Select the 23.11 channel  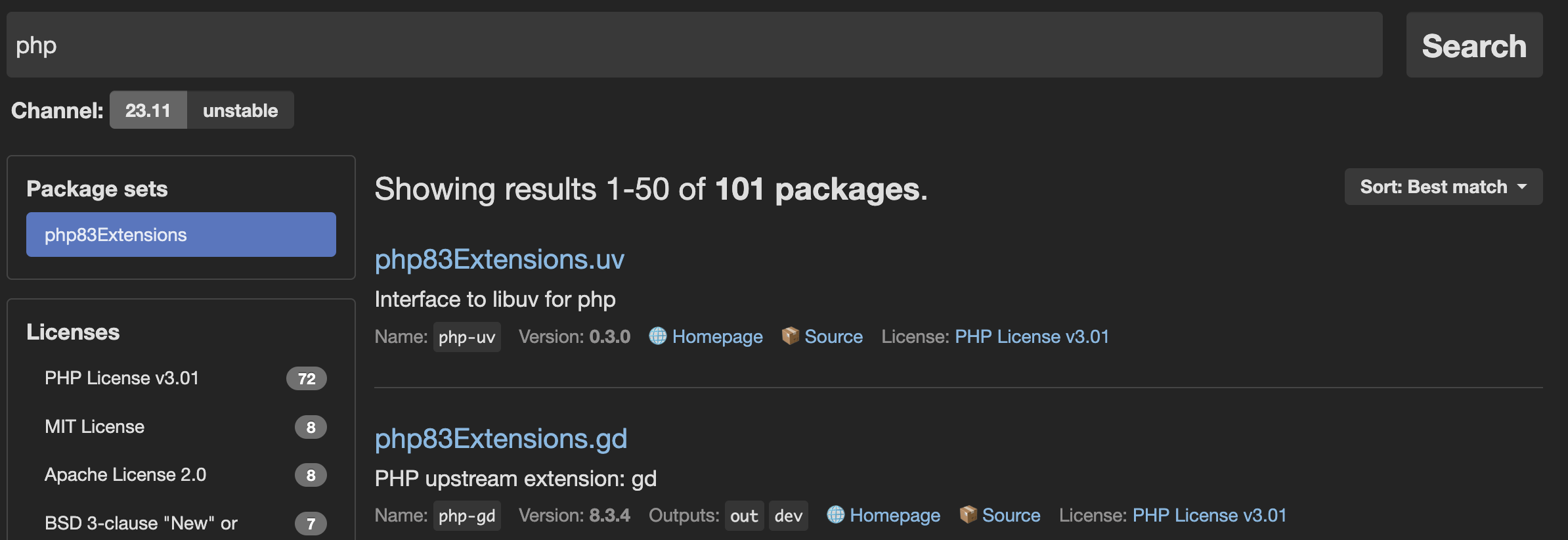[148, 110]
